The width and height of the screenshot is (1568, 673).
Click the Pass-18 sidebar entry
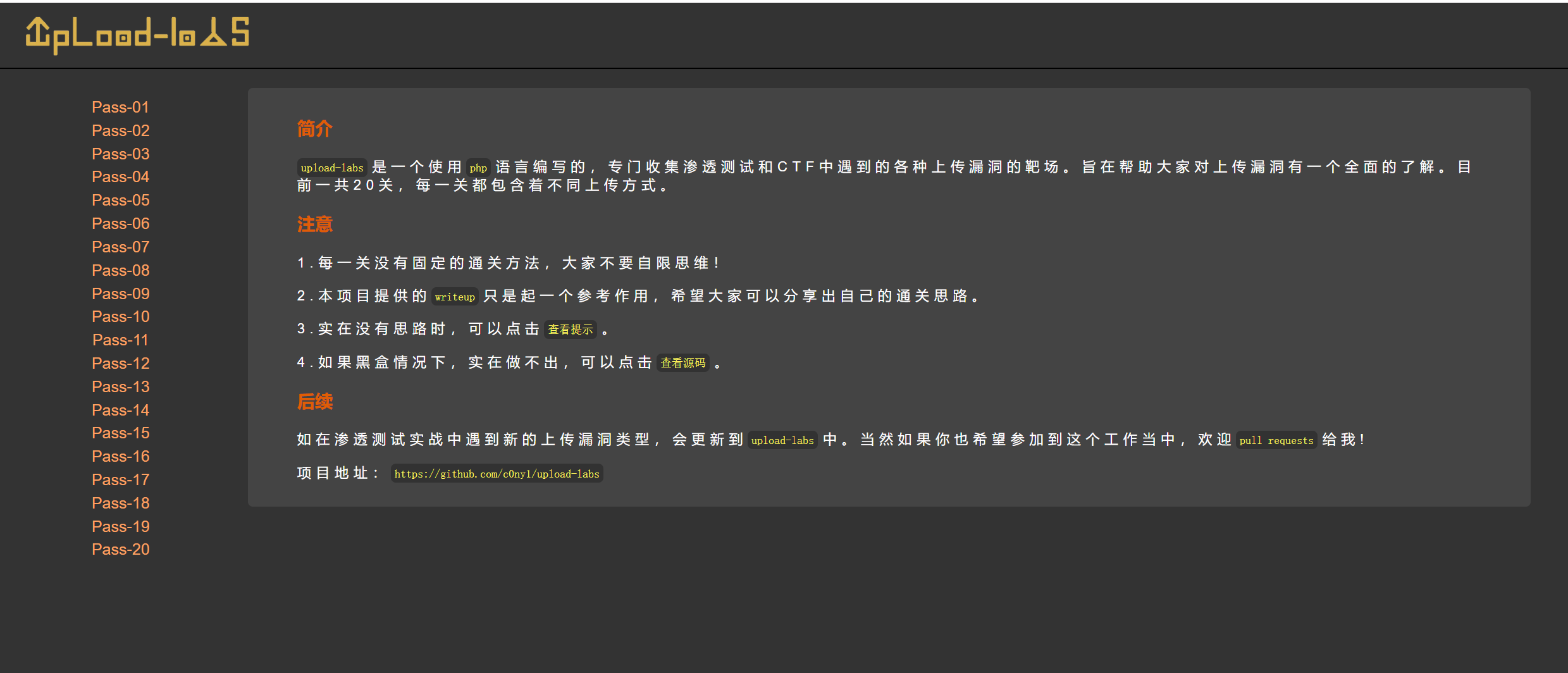(x=120, y=503)
